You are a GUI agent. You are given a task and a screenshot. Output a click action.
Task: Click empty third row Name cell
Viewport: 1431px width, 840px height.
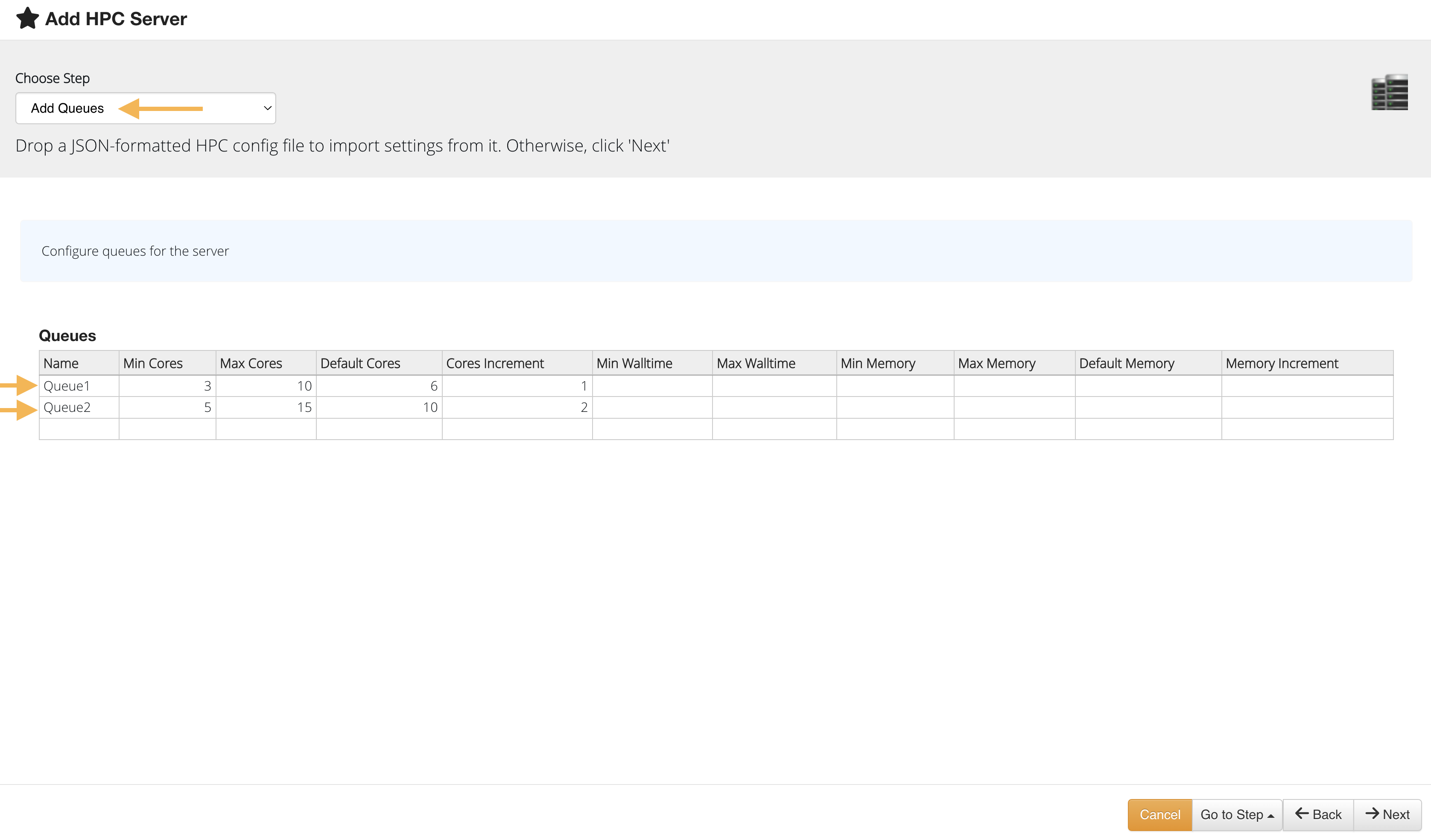pos(79,429)
